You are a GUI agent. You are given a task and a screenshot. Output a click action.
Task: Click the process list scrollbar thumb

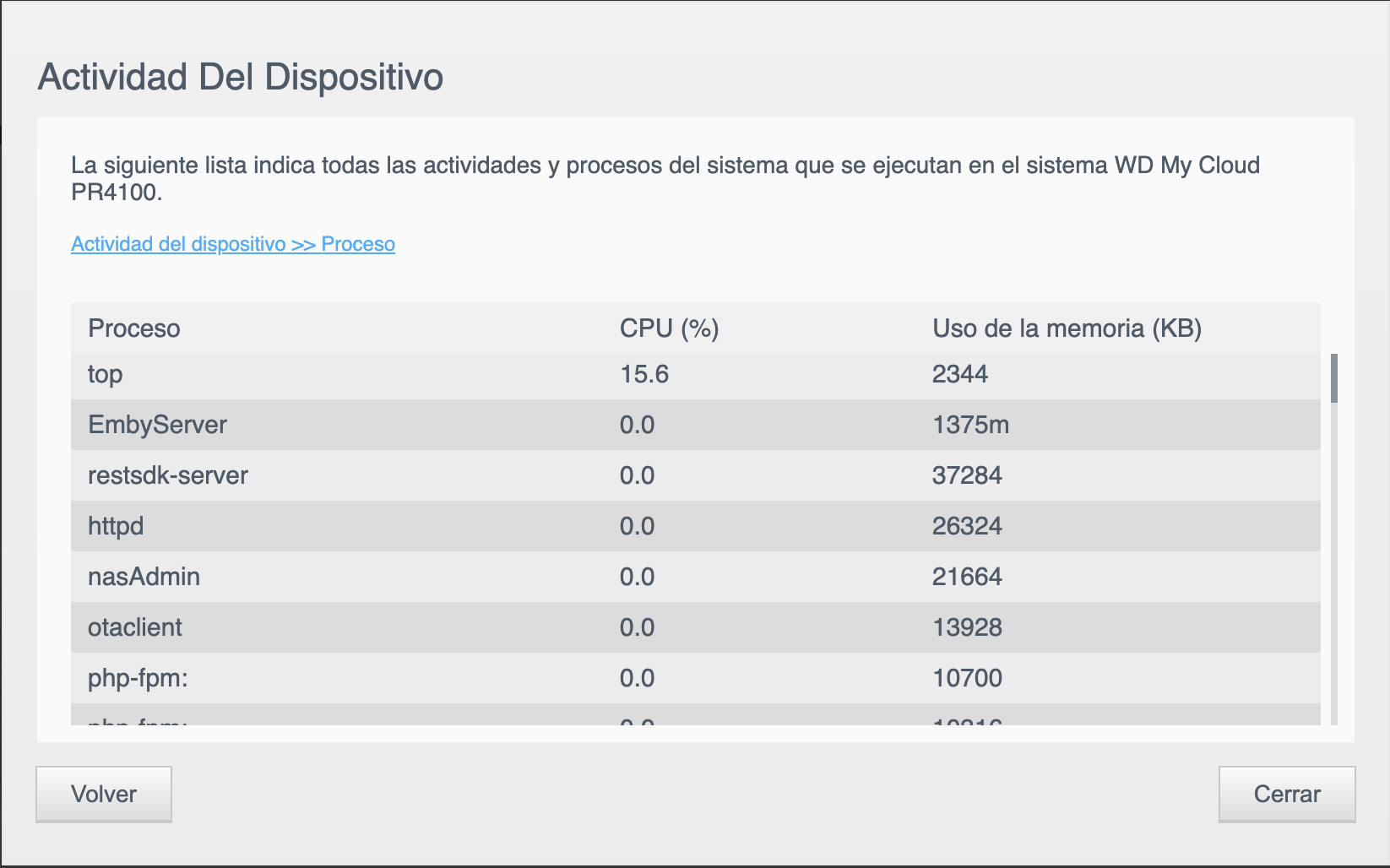coord(1334,378)
